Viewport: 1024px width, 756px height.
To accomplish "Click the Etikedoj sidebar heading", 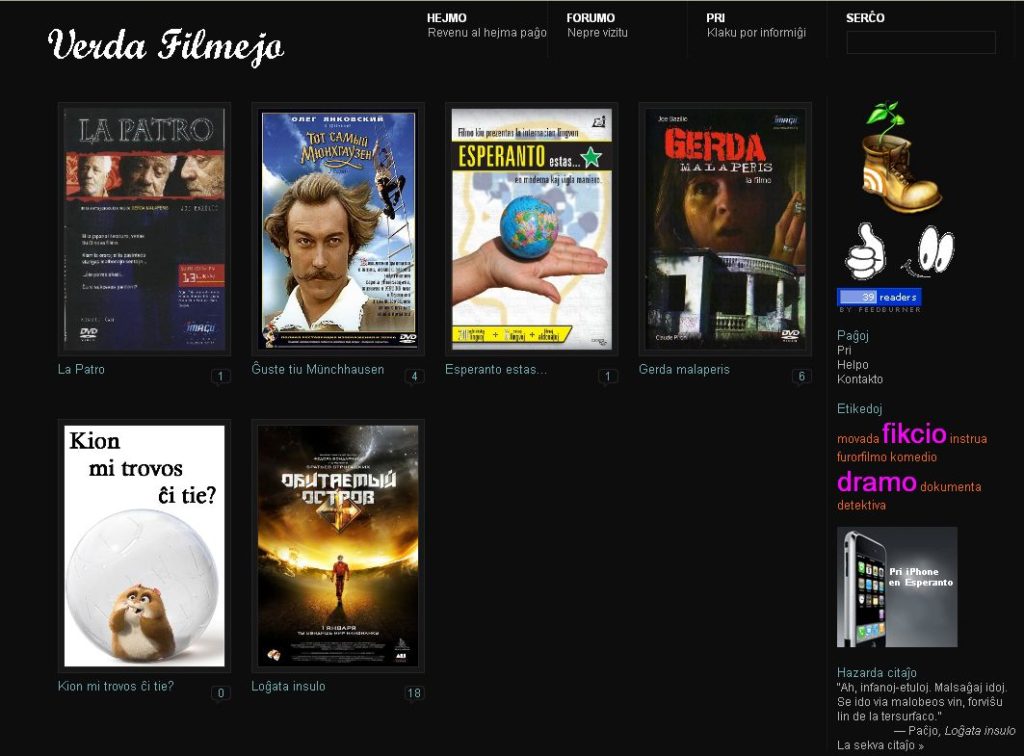I will click(859, 409).
